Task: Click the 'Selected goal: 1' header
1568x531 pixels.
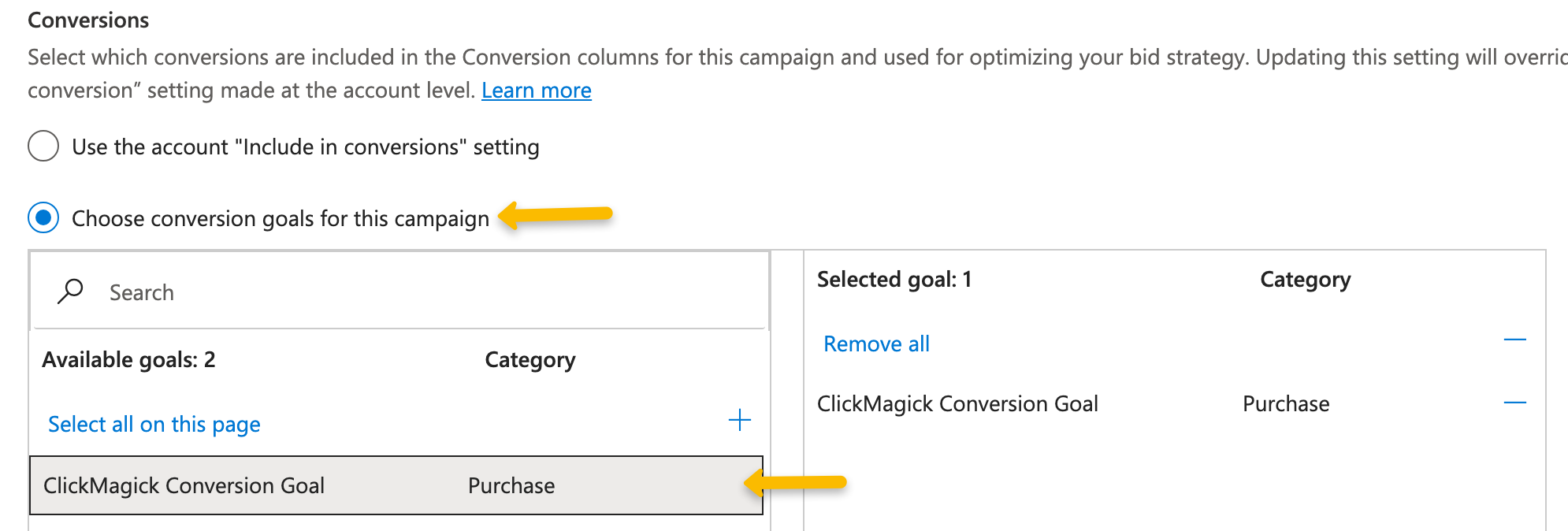Action: (x=894, y=279)
